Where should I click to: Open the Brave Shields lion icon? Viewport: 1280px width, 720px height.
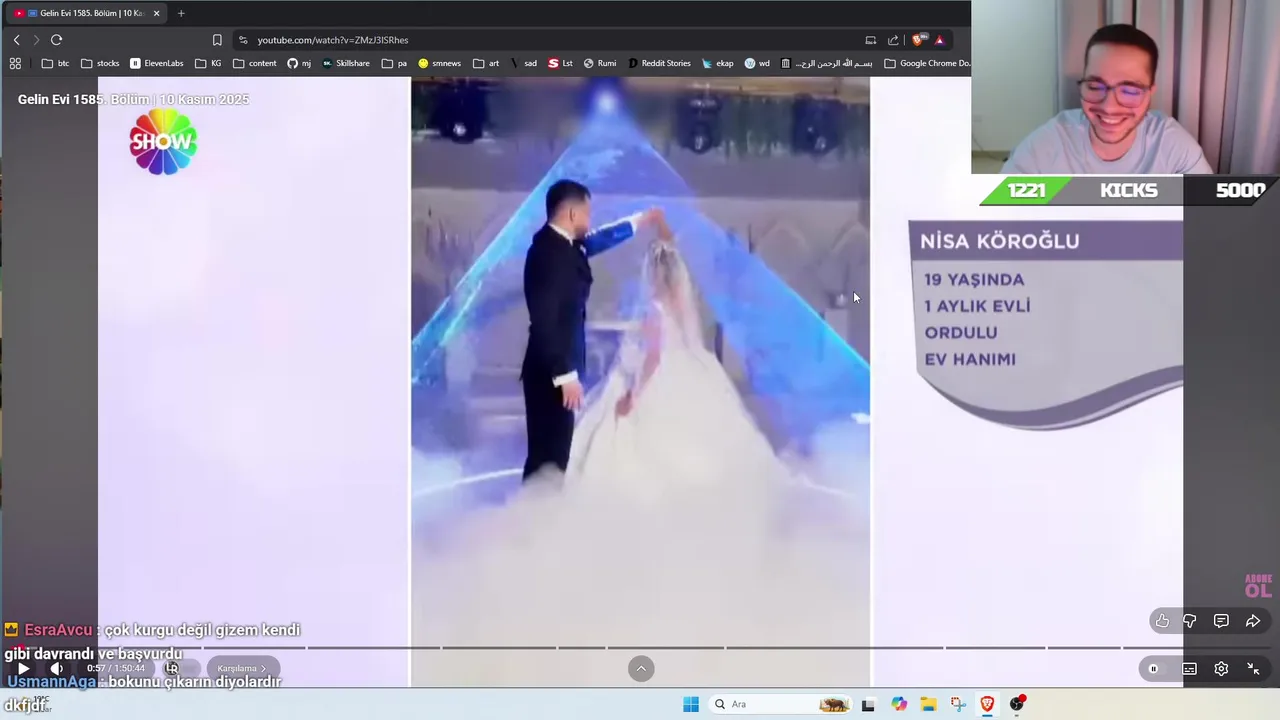coord(918,40)
